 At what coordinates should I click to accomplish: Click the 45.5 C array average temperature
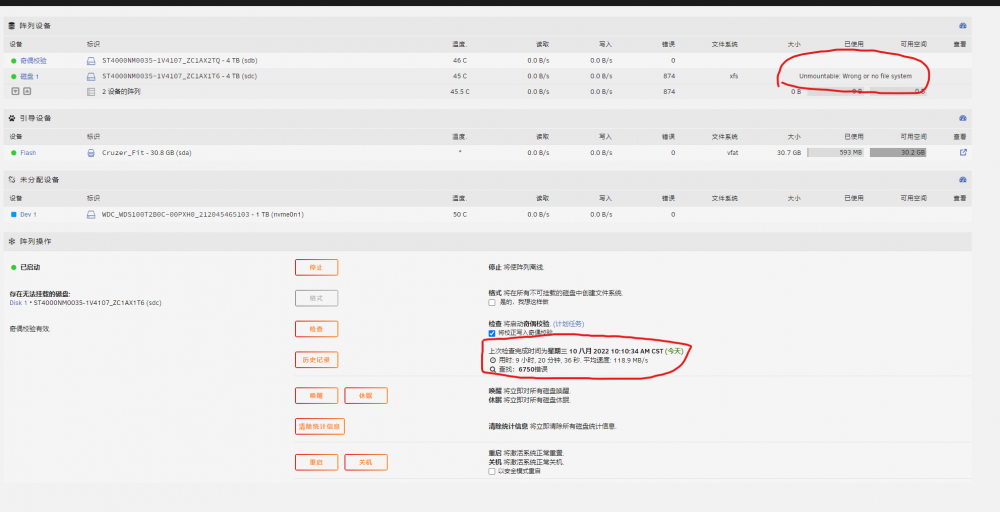click(x=460, y=92)
